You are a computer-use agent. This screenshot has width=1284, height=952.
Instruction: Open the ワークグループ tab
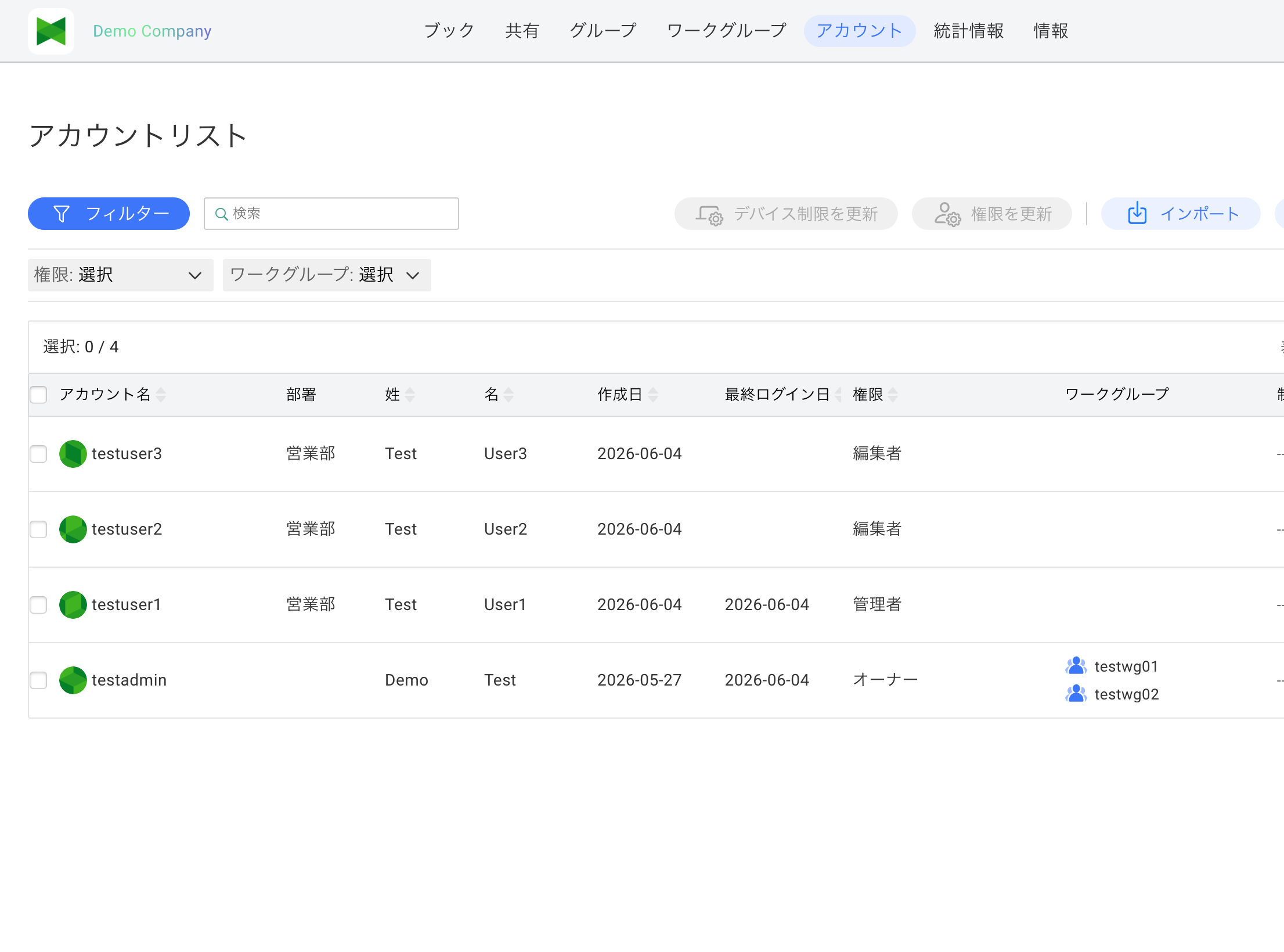click(726, 31)
